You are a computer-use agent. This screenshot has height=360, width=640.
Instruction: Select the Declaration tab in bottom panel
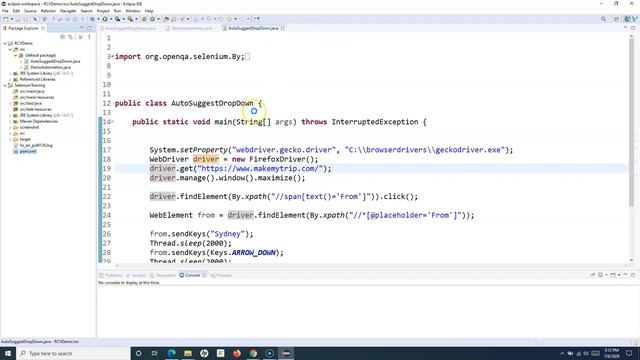point(162,276)
